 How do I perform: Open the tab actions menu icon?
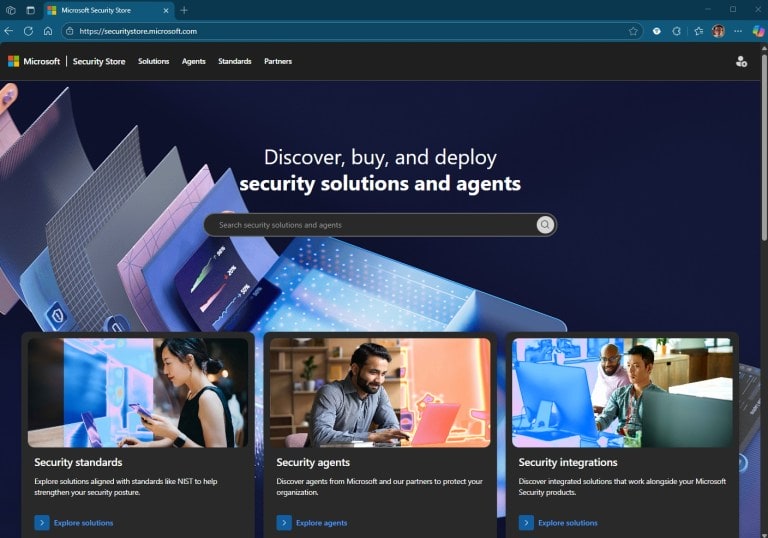point(30,10)
